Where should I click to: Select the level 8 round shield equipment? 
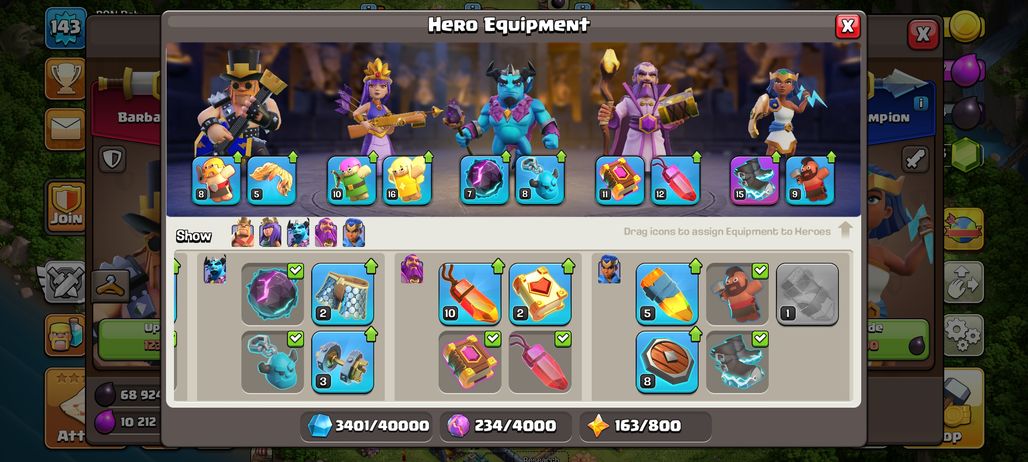667,362
